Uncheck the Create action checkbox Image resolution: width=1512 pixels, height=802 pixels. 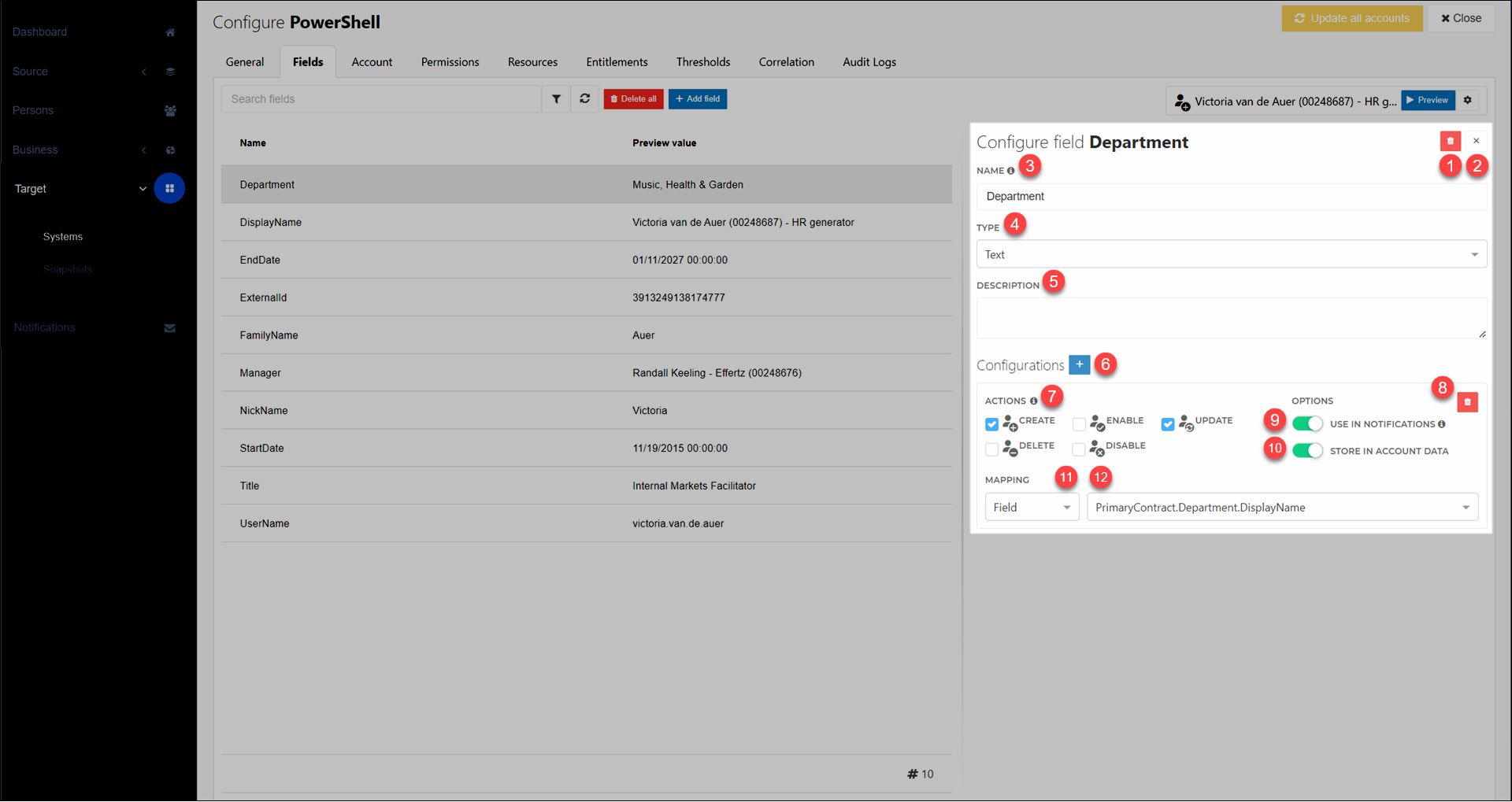(x=991, y=424)
